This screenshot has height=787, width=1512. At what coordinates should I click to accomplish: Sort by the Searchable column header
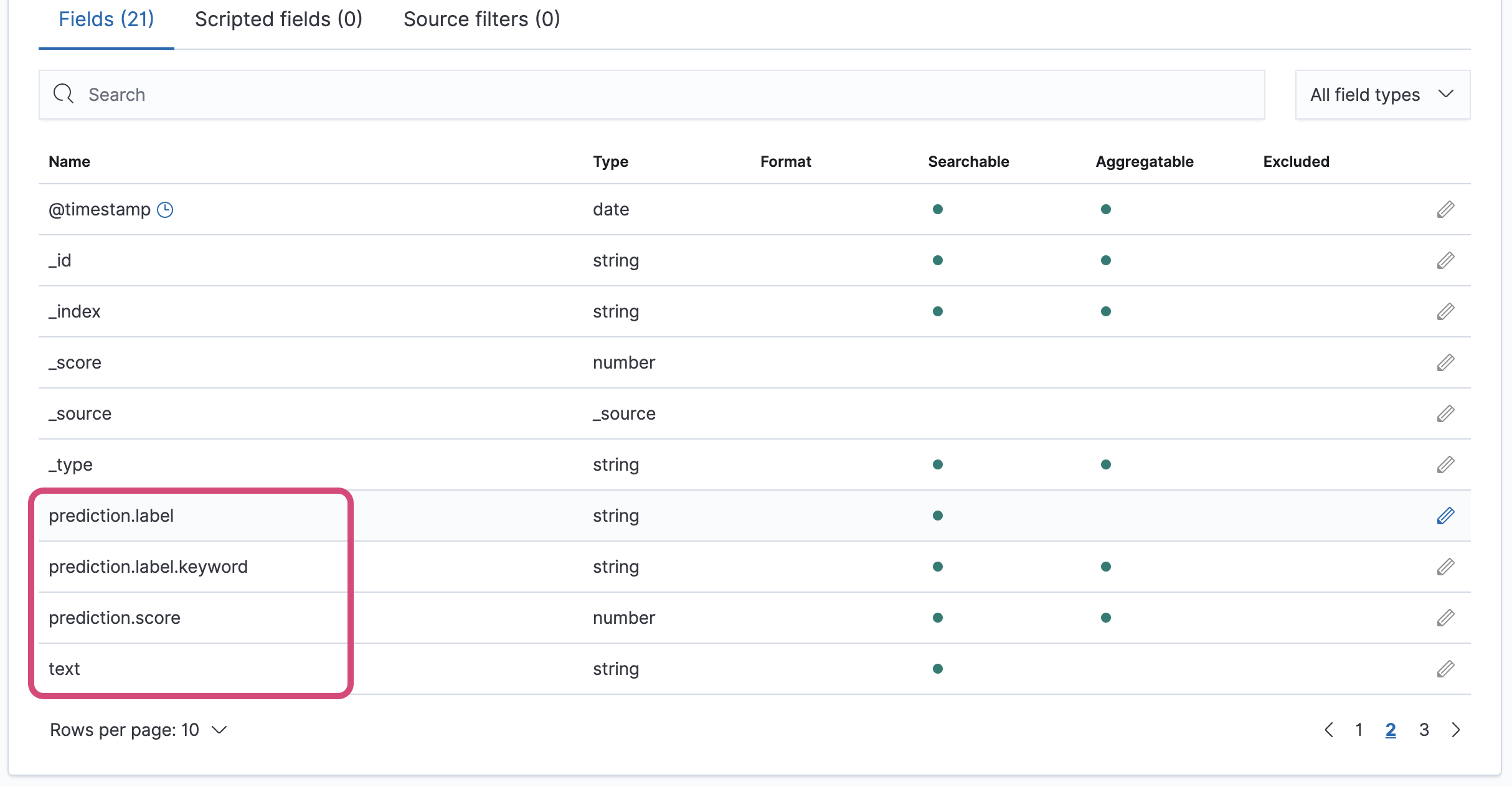pos(968,162)
